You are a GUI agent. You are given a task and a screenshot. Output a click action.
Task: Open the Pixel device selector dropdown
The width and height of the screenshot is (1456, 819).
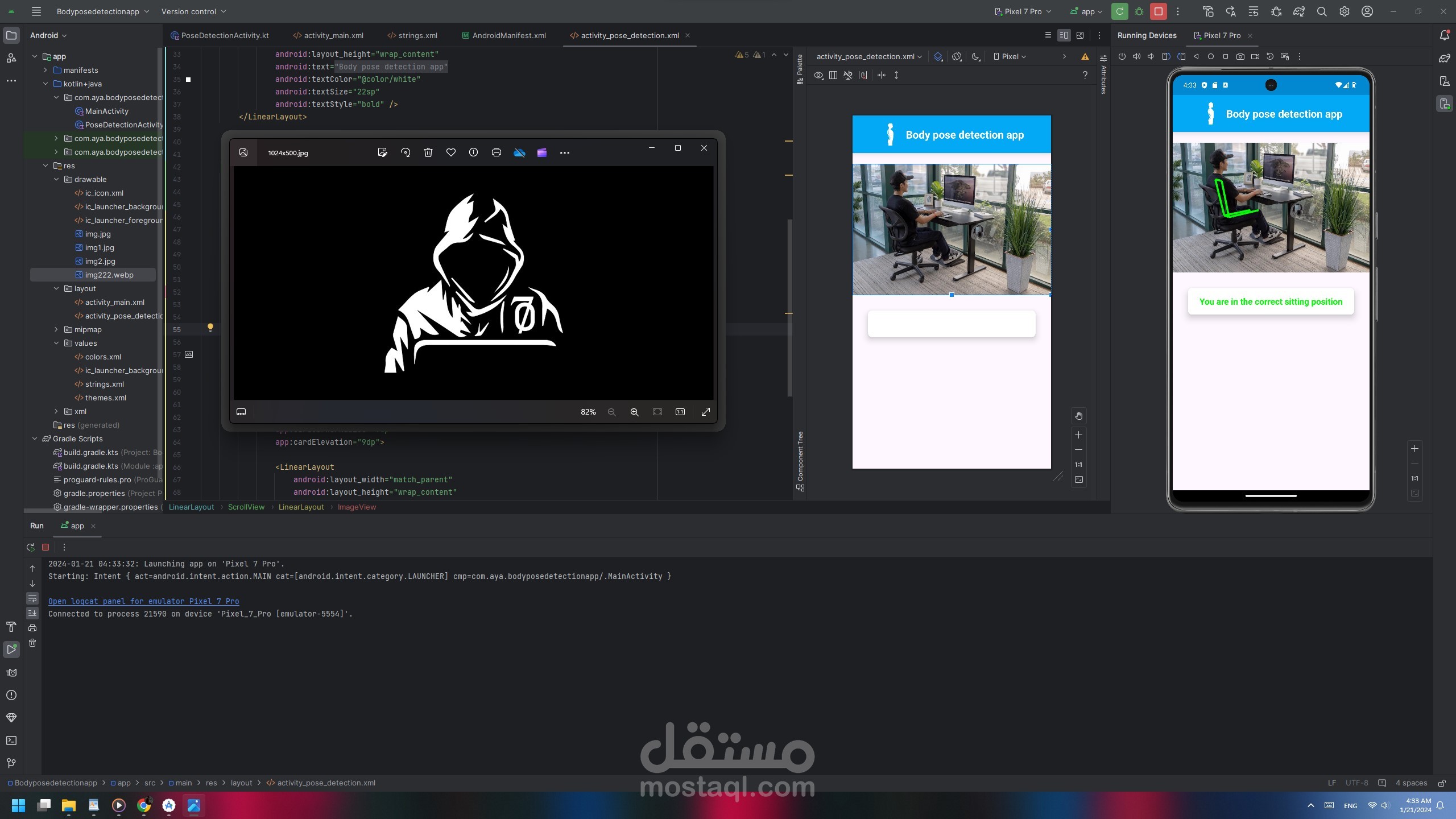(x=1011, y=56)
